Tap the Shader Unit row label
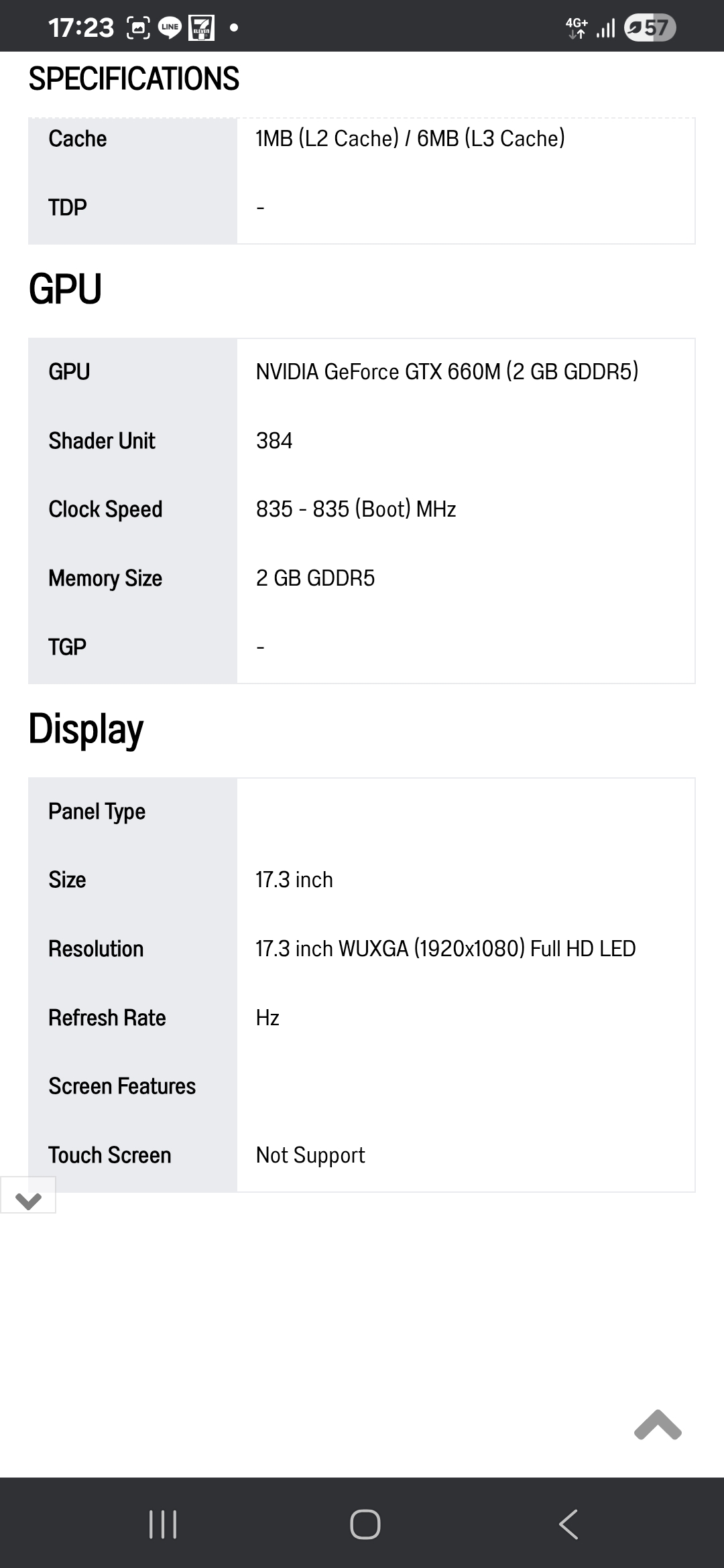724x1568 pixels. coord(102,441)
